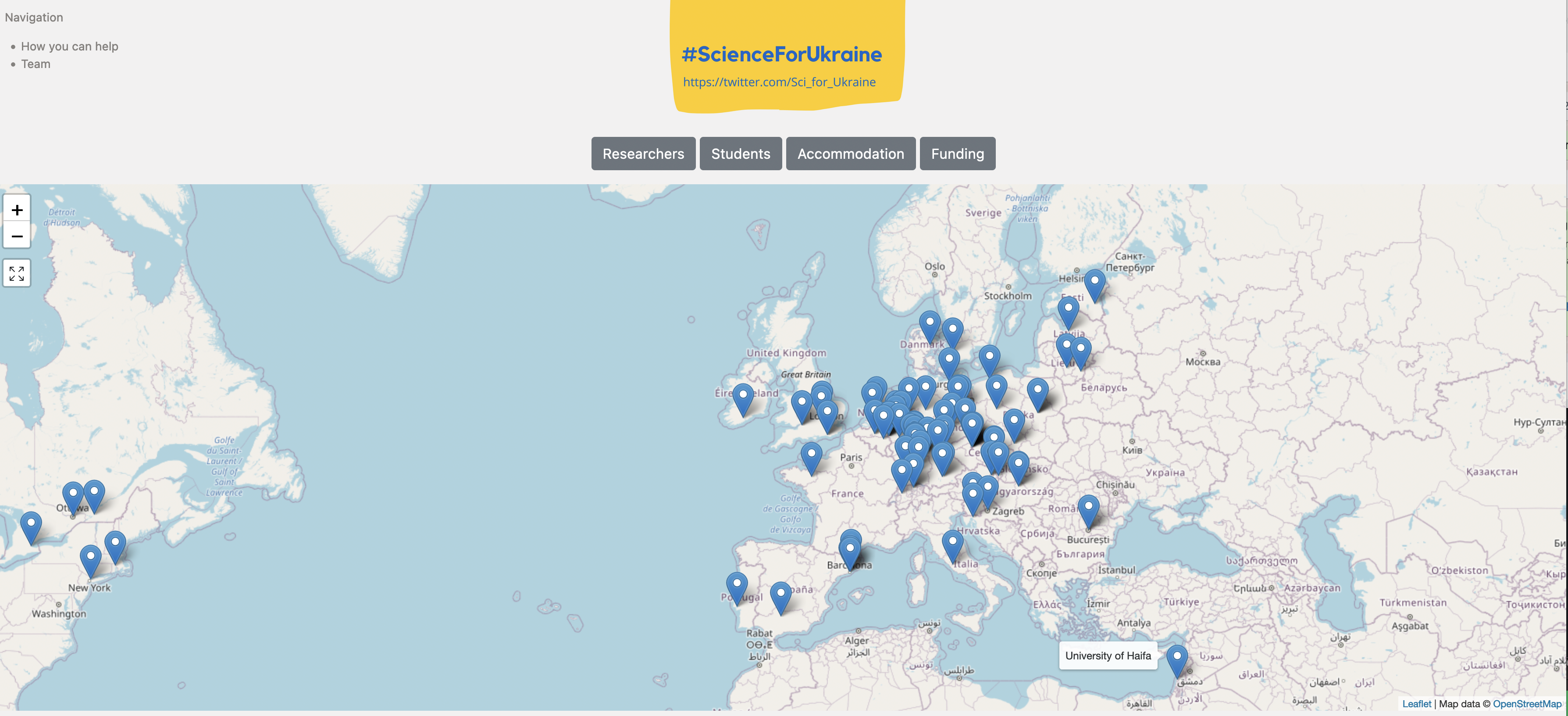Open the Researchers tab
Screen dimensions: 1568x716
click(643, 154)
